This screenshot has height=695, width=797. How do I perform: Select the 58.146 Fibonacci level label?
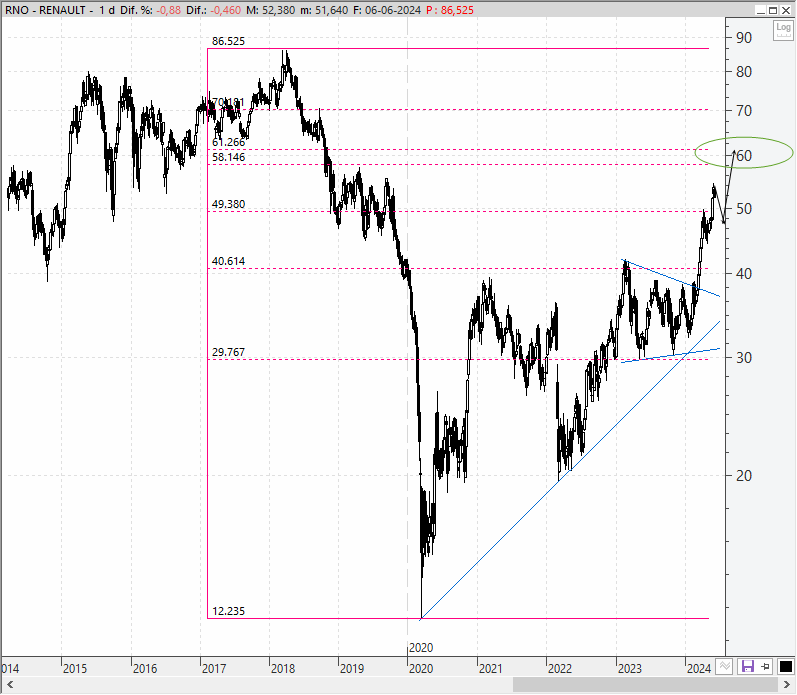[228, 157]
